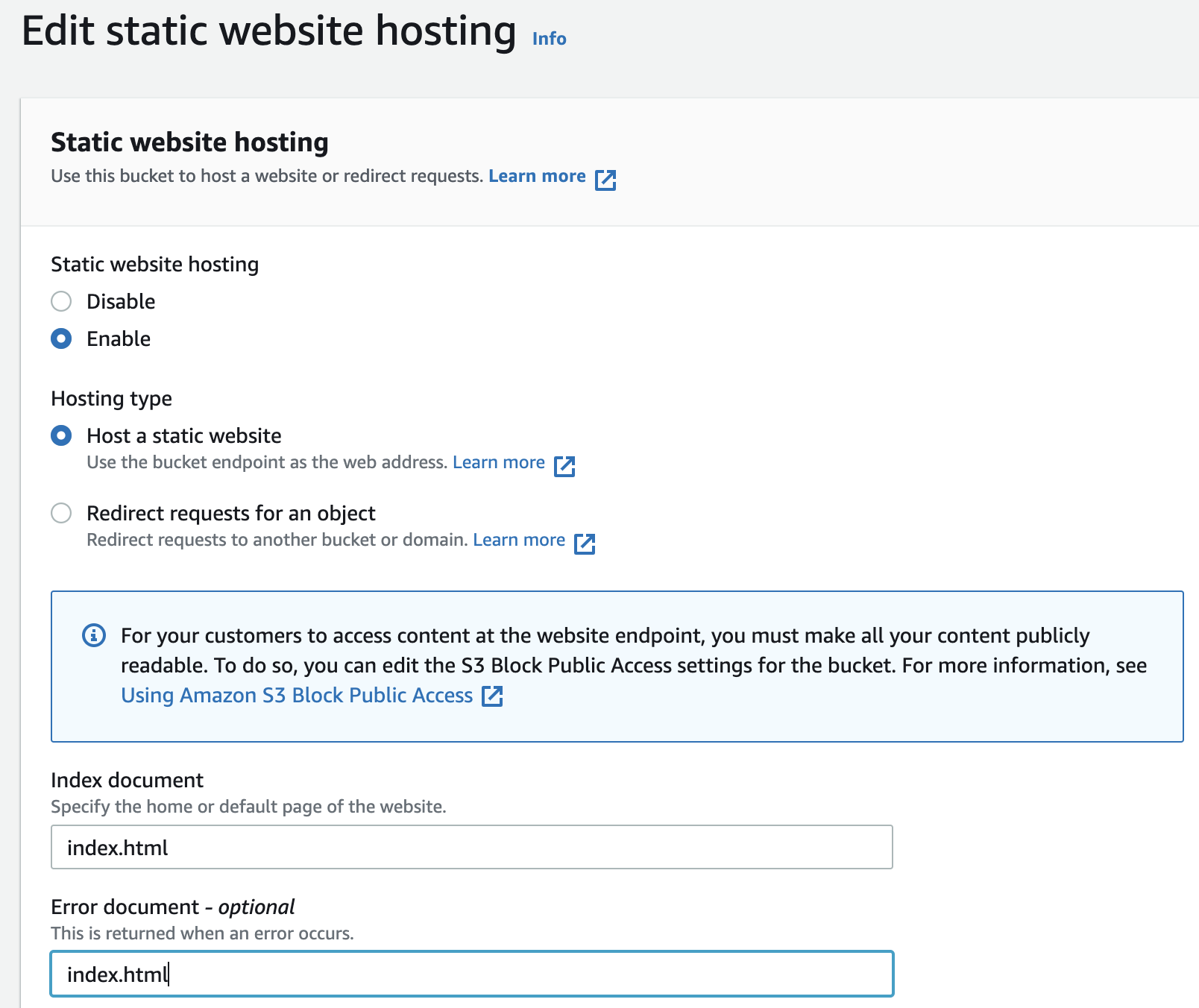Choose Redirect requests for an object option

pos(61,513)
